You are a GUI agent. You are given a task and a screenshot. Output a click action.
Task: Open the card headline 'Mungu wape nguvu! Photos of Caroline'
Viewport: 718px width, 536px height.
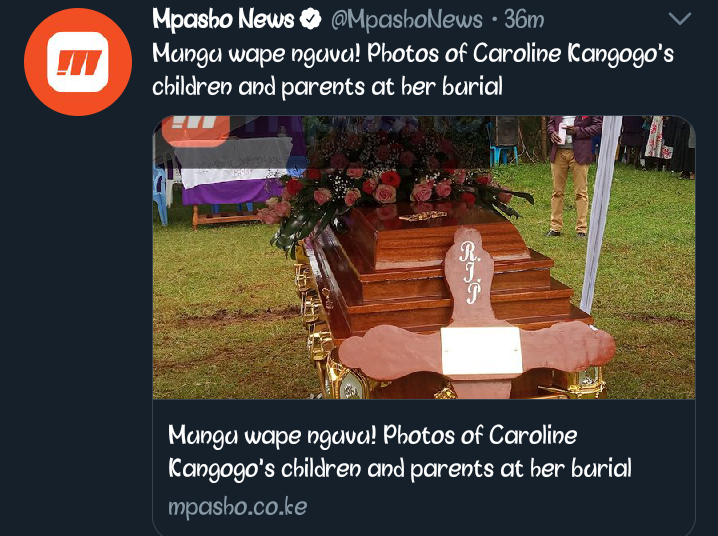[372, 435]
